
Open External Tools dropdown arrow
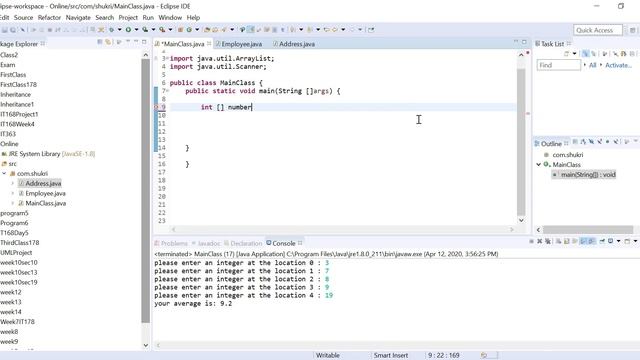coord(171,29)
